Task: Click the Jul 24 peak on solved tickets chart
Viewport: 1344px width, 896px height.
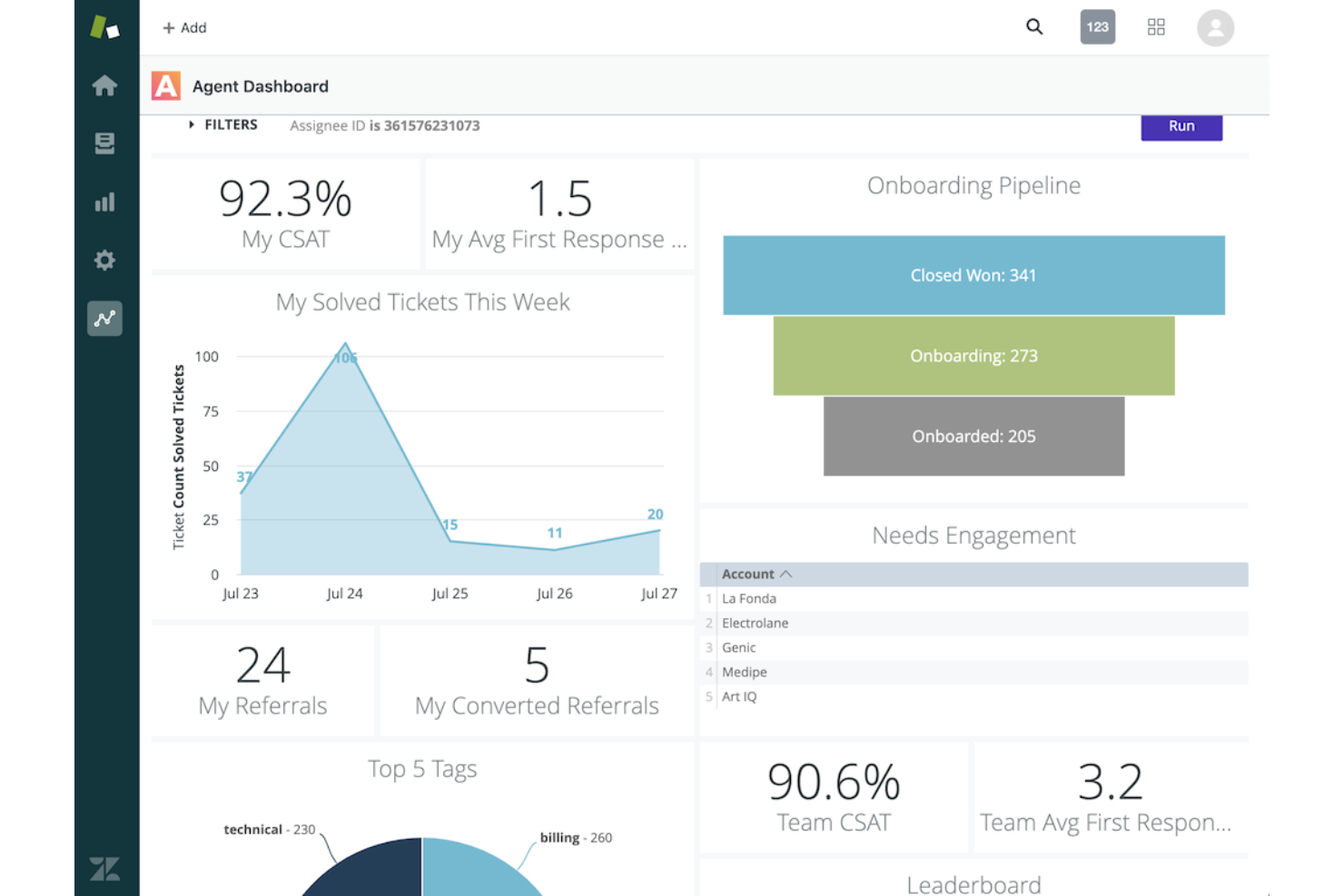Action: tap(345, 345)
